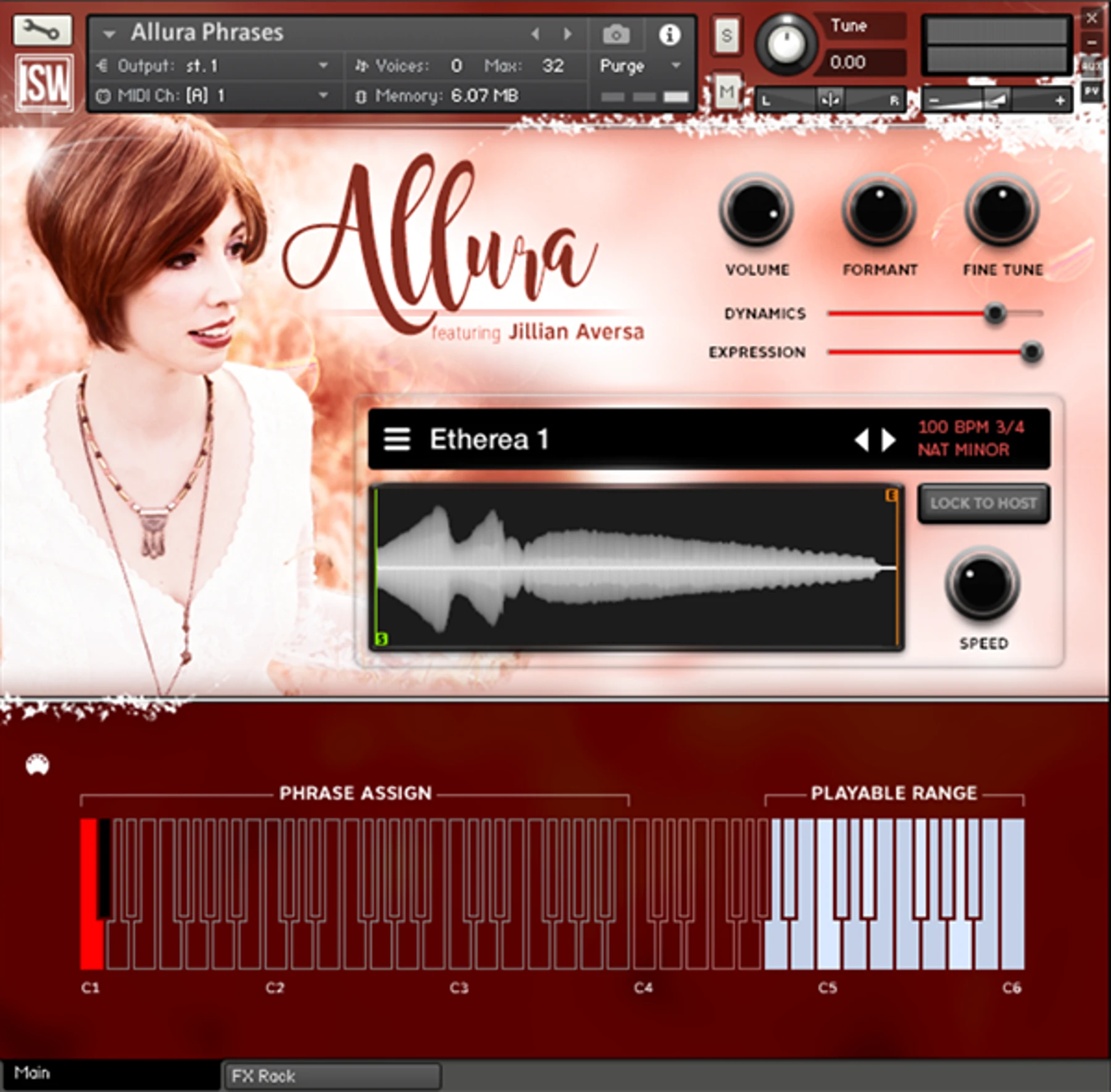The image size is (1111, 1092).
Task: Click the ISW logo icon
Action: [44, 83]
